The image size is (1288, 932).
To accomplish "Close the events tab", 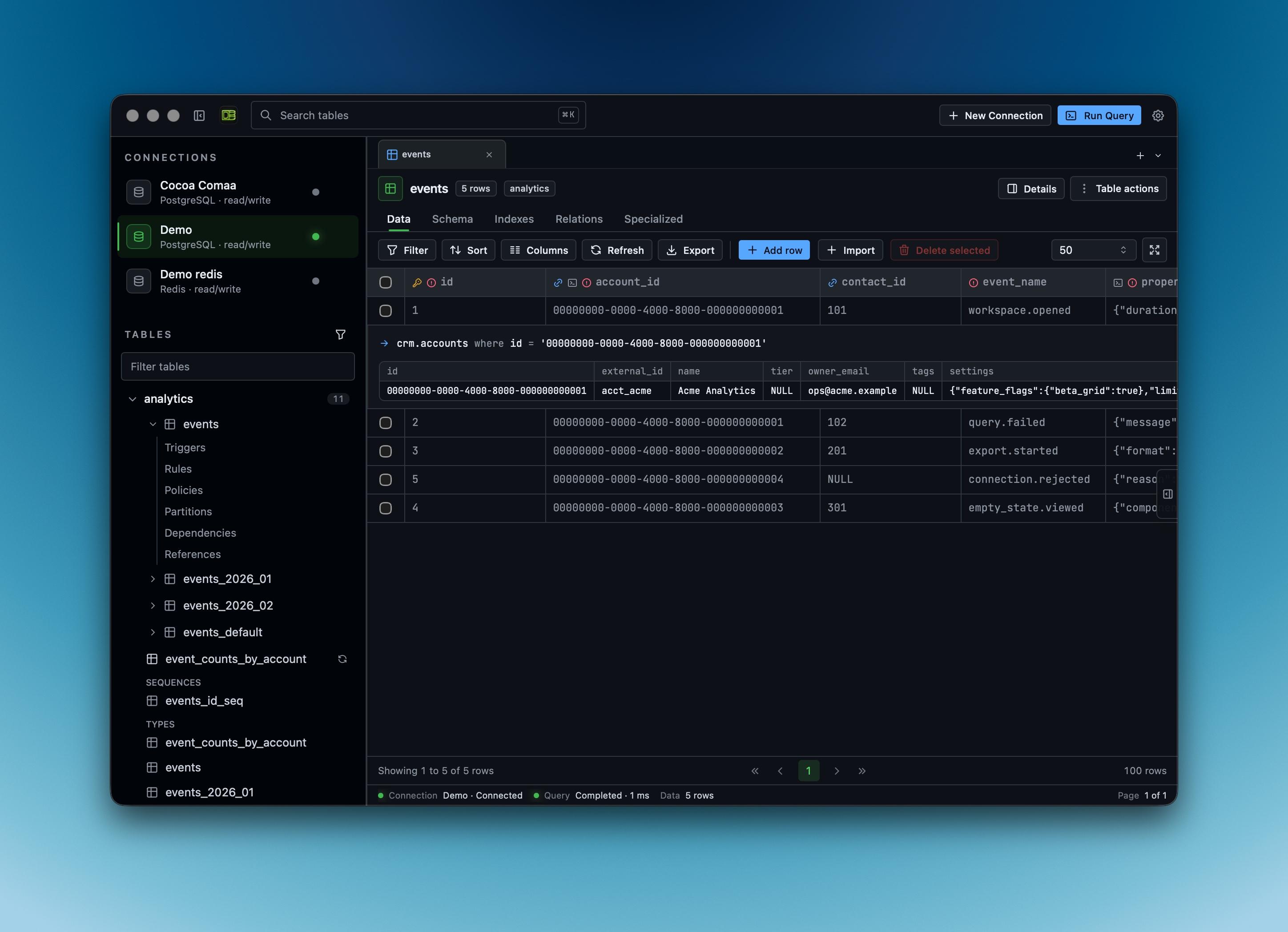I will click(x=489, y=154).
